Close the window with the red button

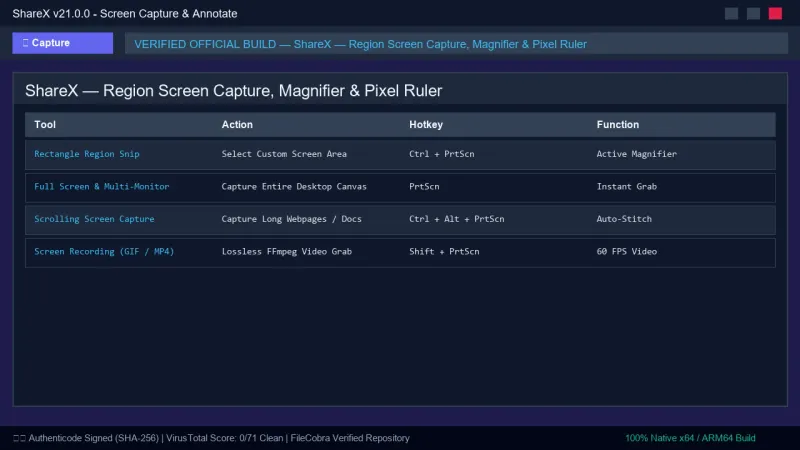point(775,14)
